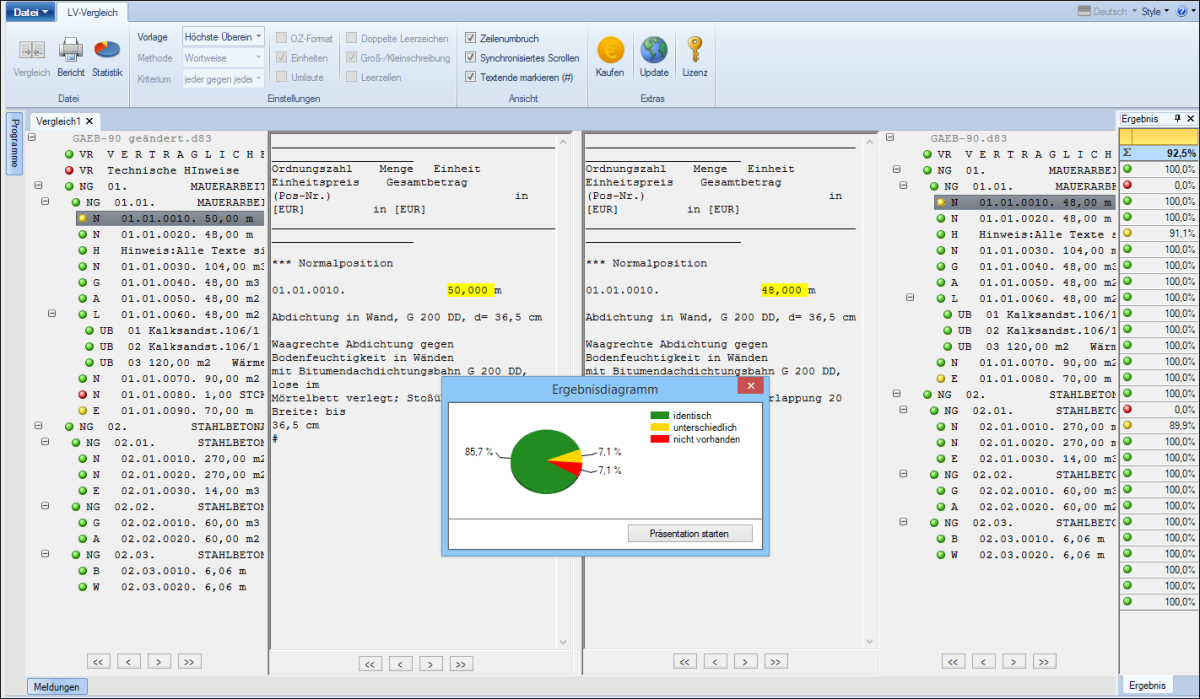This screenshot has width=1200, height=699.
Task: Jump to first difference in right text pane
Action: pyautogui.click(x=684, y=661)
